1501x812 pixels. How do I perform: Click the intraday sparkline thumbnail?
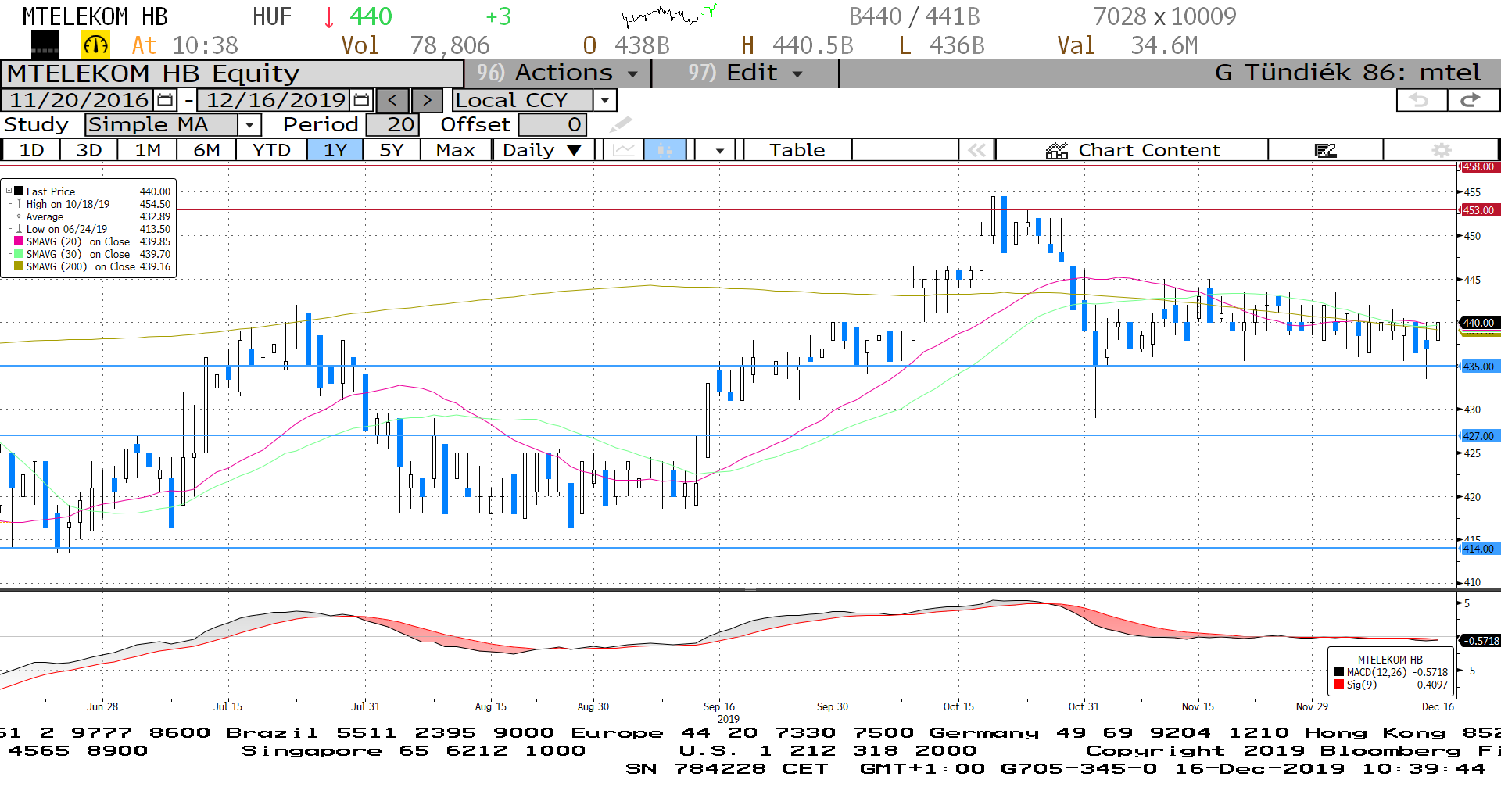tap(668, 15)
